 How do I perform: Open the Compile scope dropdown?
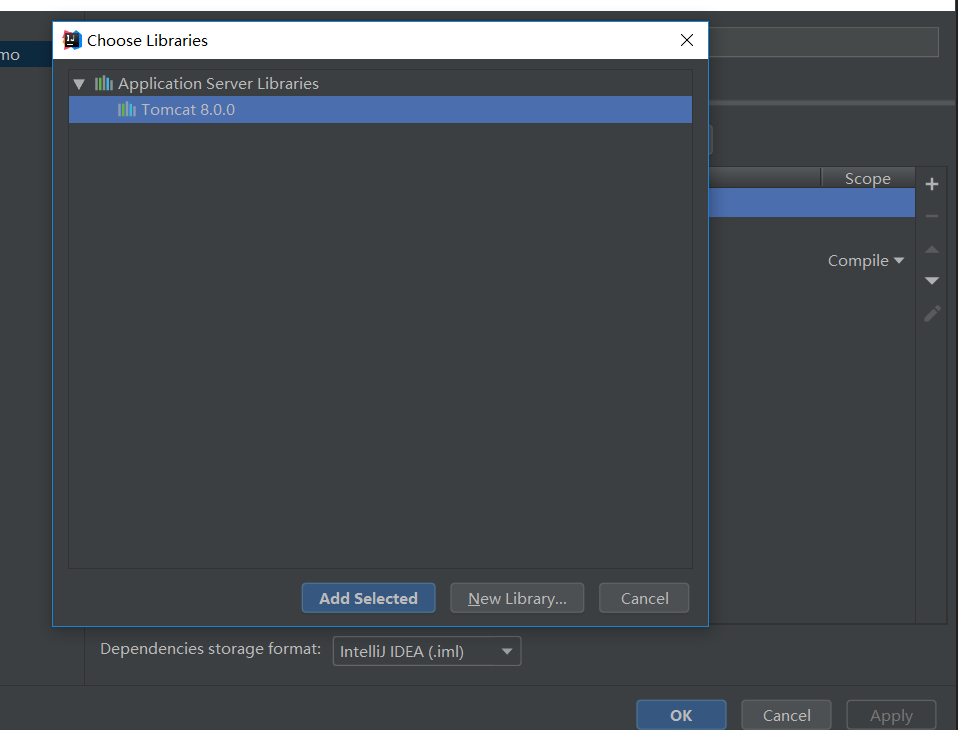pos(866,261)
